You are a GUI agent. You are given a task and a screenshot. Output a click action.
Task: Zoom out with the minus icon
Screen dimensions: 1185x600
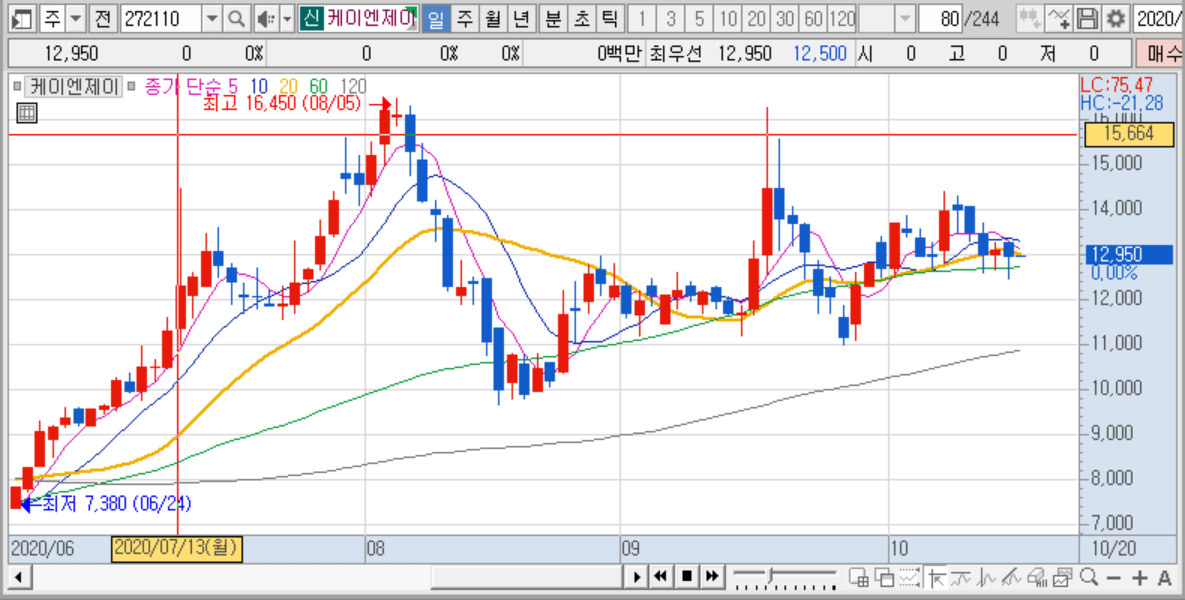pos(1113,578)
